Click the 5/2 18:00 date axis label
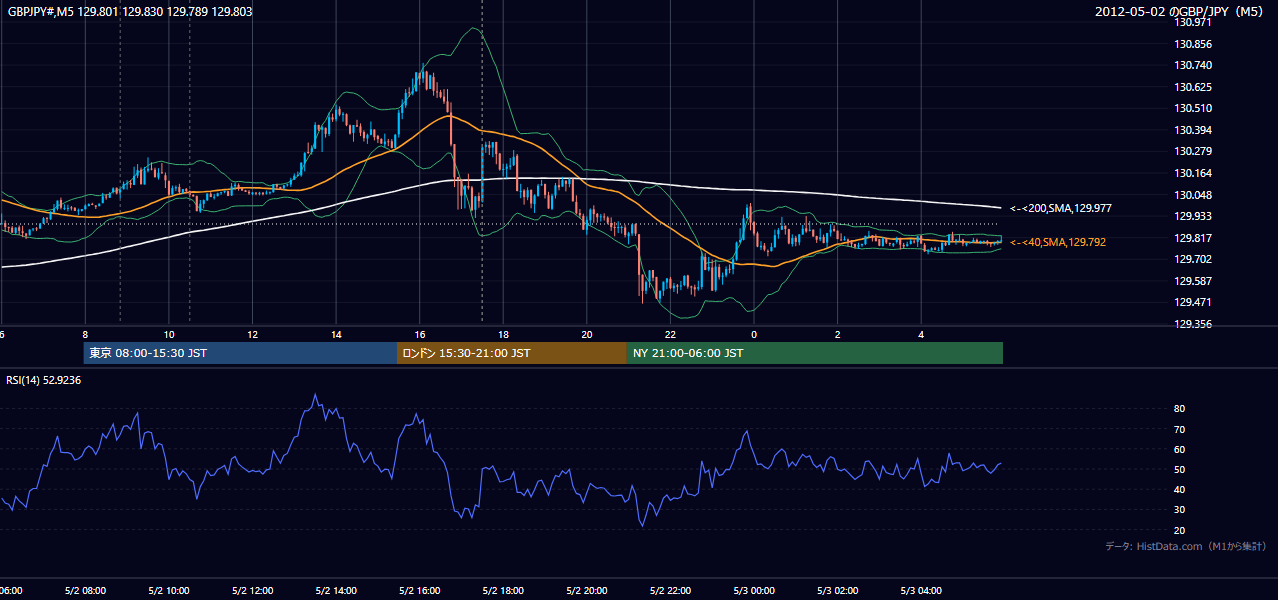The width and height of the screenshot is (1278, 600). click(503, 591)
